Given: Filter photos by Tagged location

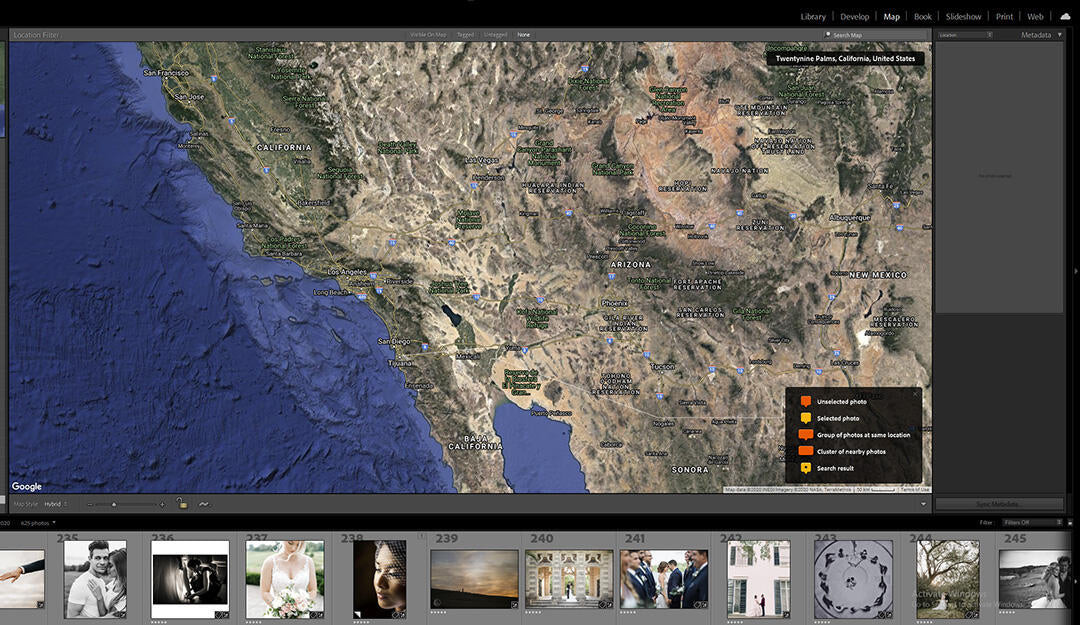Looking at the screenshot, I should [466, 34].
